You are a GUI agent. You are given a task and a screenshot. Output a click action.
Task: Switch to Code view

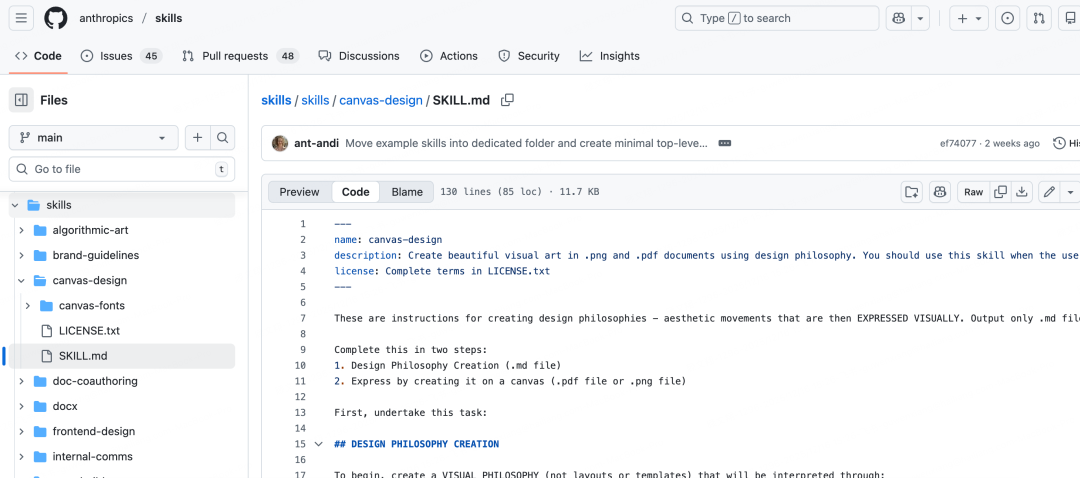pos(355,192)
